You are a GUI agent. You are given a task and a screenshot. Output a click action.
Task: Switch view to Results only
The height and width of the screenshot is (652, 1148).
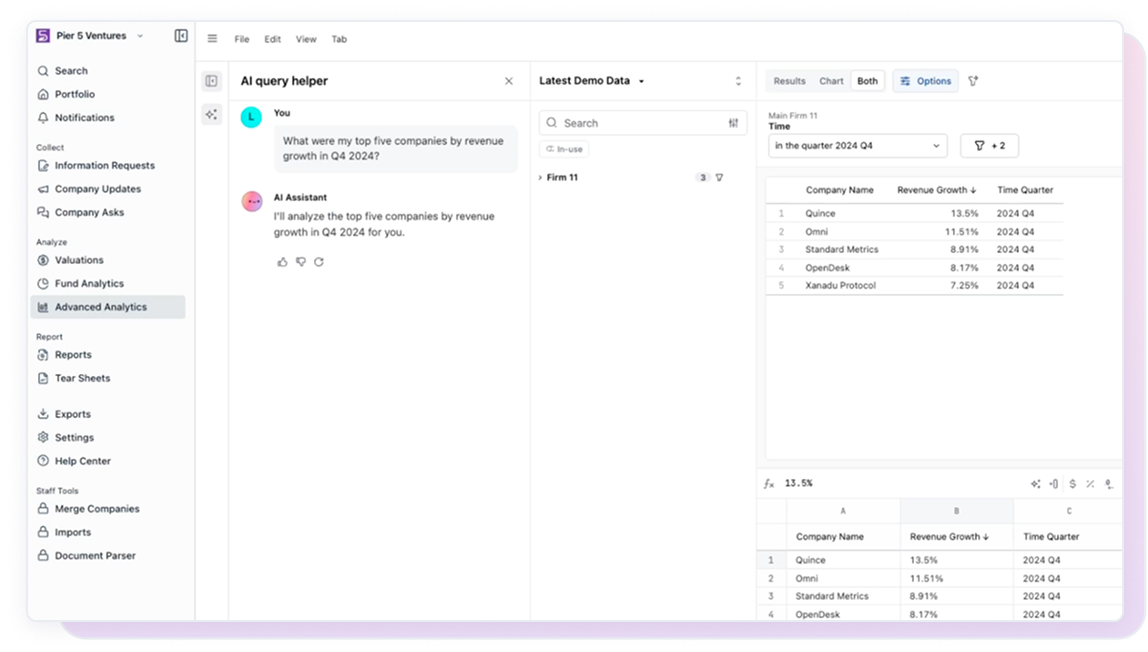pyautogui.click(x=789, y=81)
